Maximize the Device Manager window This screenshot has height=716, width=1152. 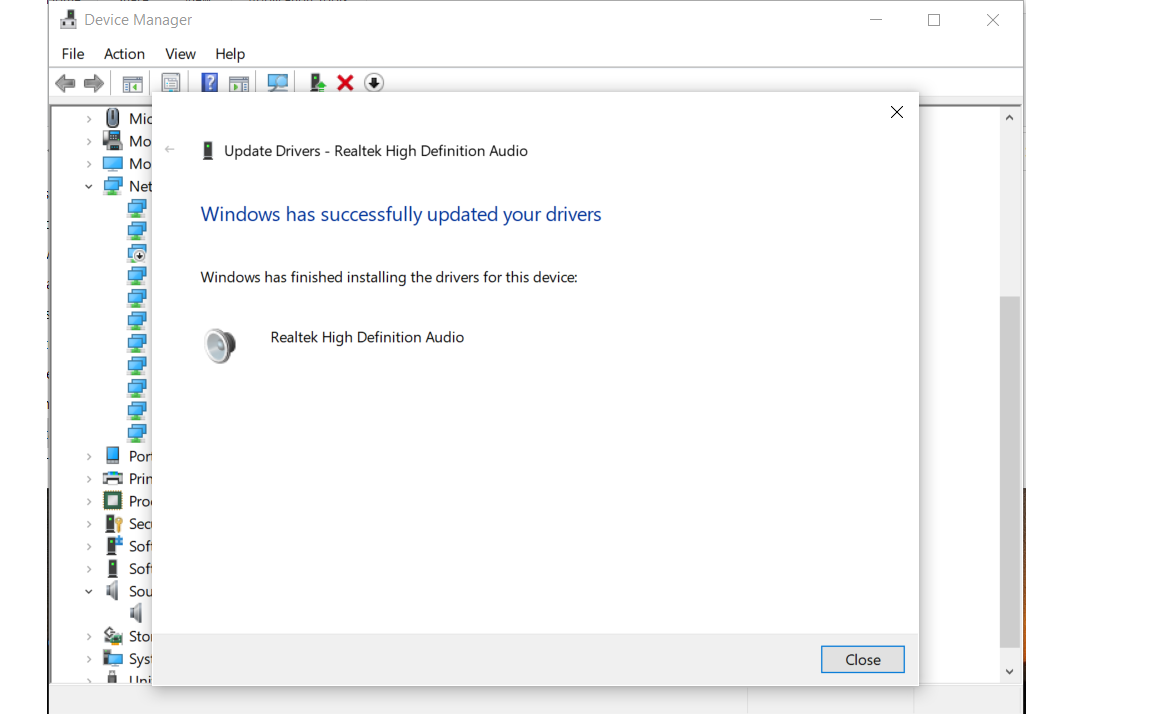click(934, 21)
